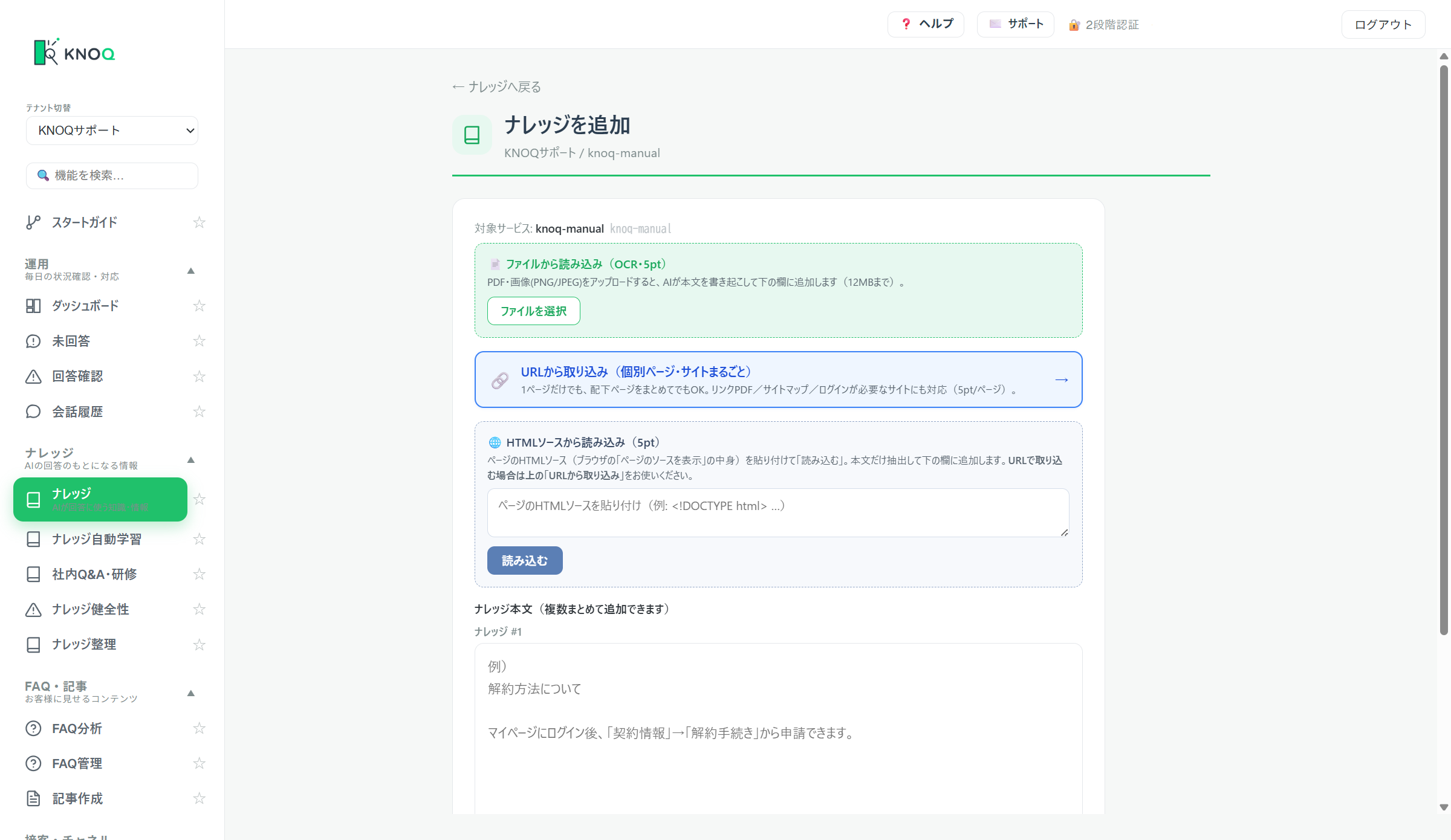Viewport: 1451px width, 840px height.
Task: Click the サポート button
Action: (1016, 24)
